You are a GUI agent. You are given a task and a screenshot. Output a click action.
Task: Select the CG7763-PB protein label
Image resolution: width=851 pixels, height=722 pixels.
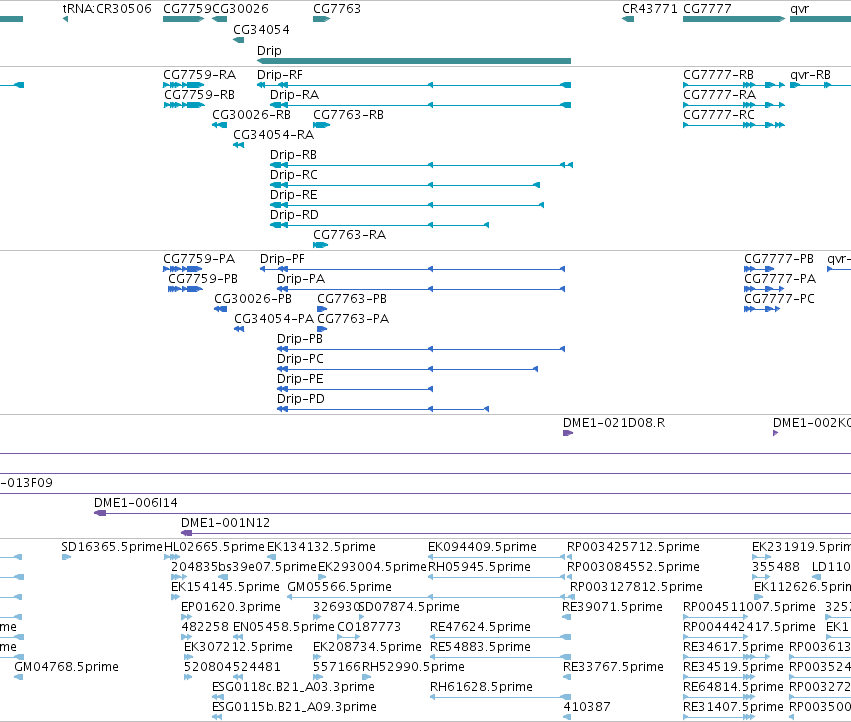[352, 299]
